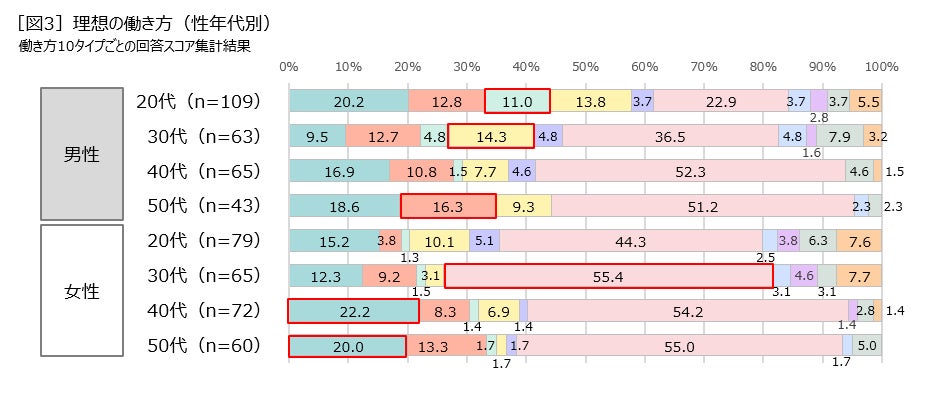
Task: Select the red-outlined 14.3 yellow segment
Action: [x=491, y=136]
